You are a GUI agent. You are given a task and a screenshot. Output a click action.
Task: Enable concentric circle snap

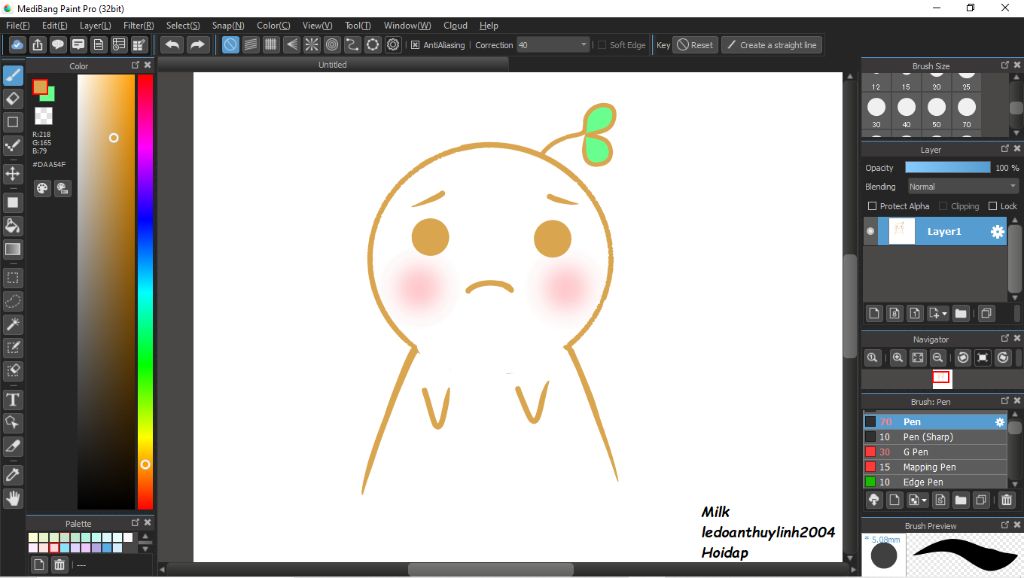(332, 45)
